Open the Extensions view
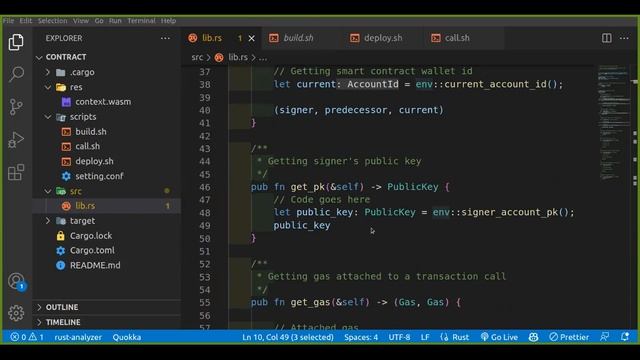 coord(16,172)
